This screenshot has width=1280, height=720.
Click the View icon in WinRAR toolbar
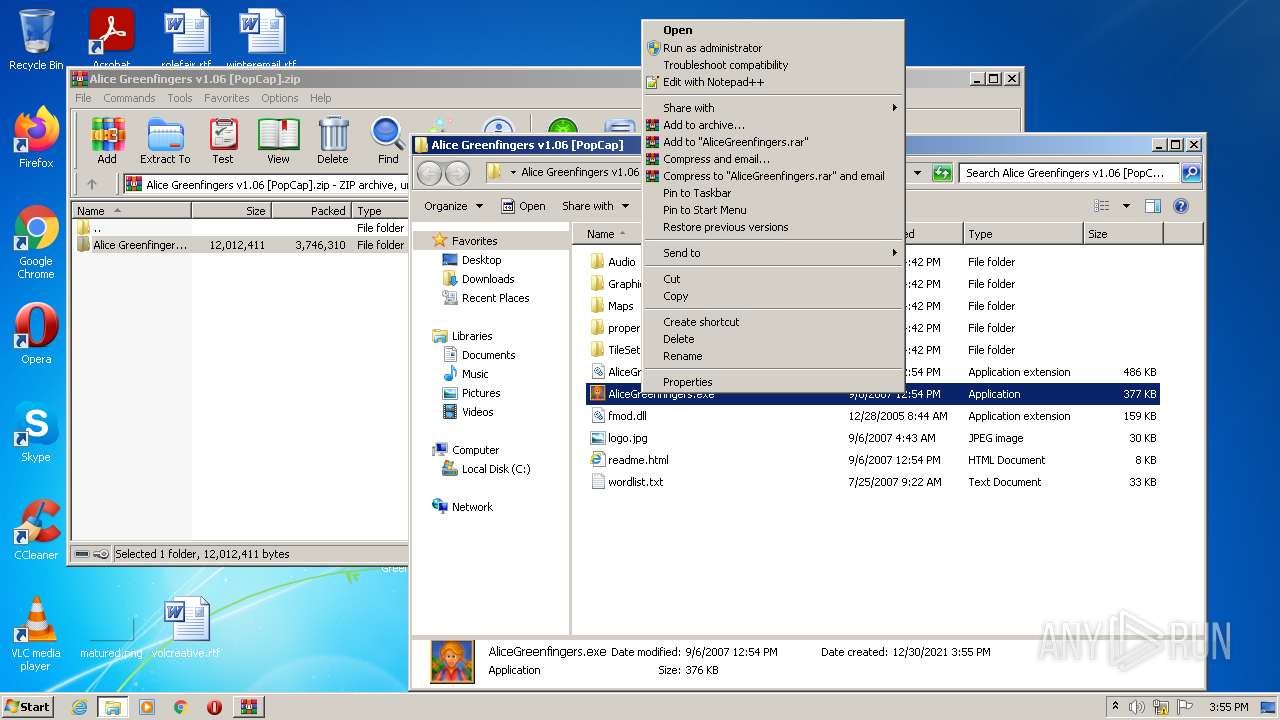click(x=278, y=141)
